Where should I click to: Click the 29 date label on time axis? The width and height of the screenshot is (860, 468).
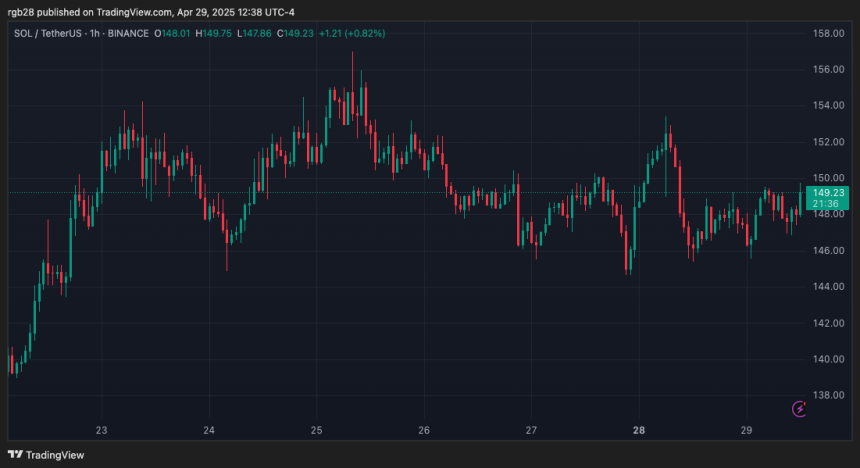point(747,430)
